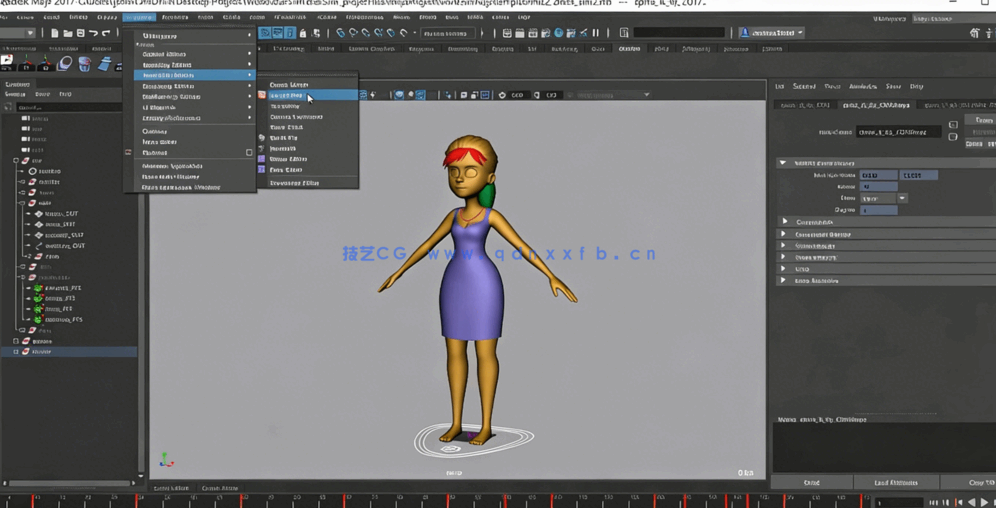Click the lock icon in the top toolbar

click(303, 33)
